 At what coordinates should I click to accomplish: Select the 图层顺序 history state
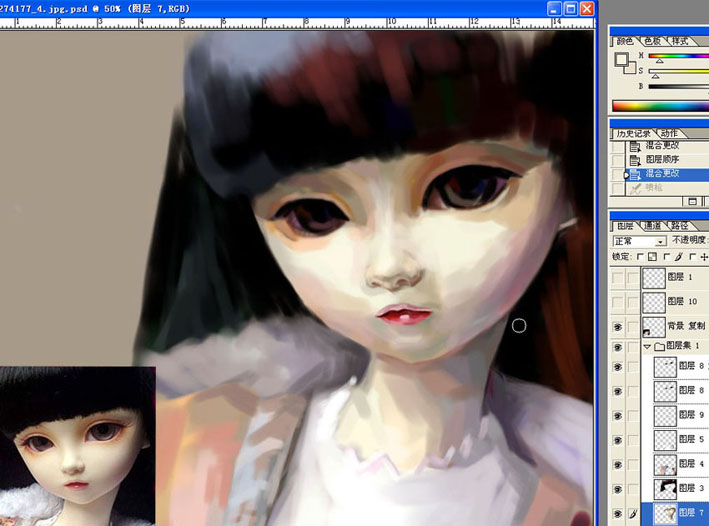661,159
